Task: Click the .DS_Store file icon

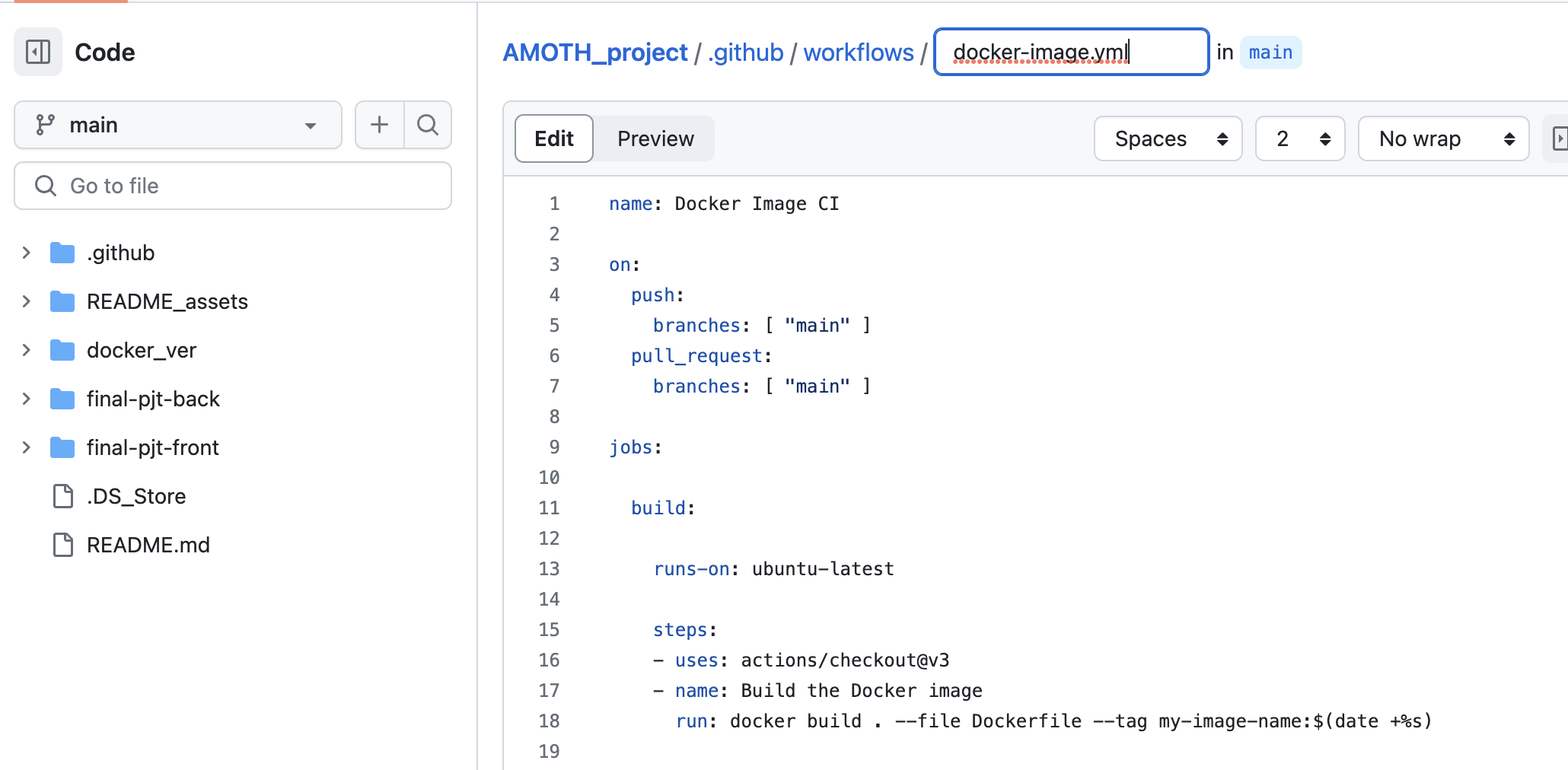Action: coord(62,495)
